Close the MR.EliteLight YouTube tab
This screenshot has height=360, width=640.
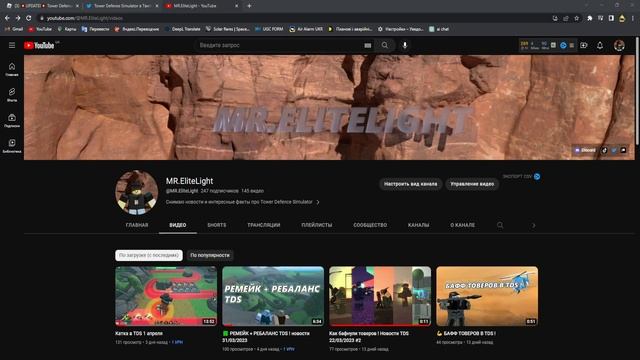point(236,6)
